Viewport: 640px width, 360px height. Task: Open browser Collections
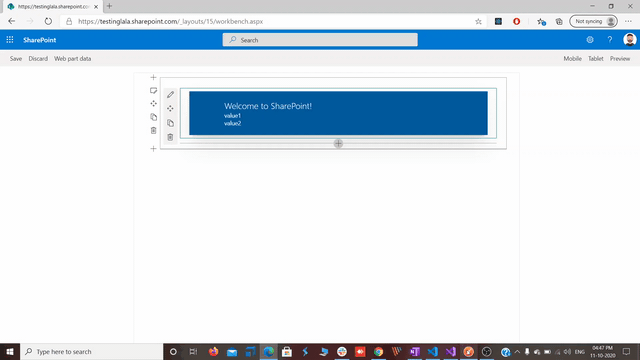tap(559, 21)
